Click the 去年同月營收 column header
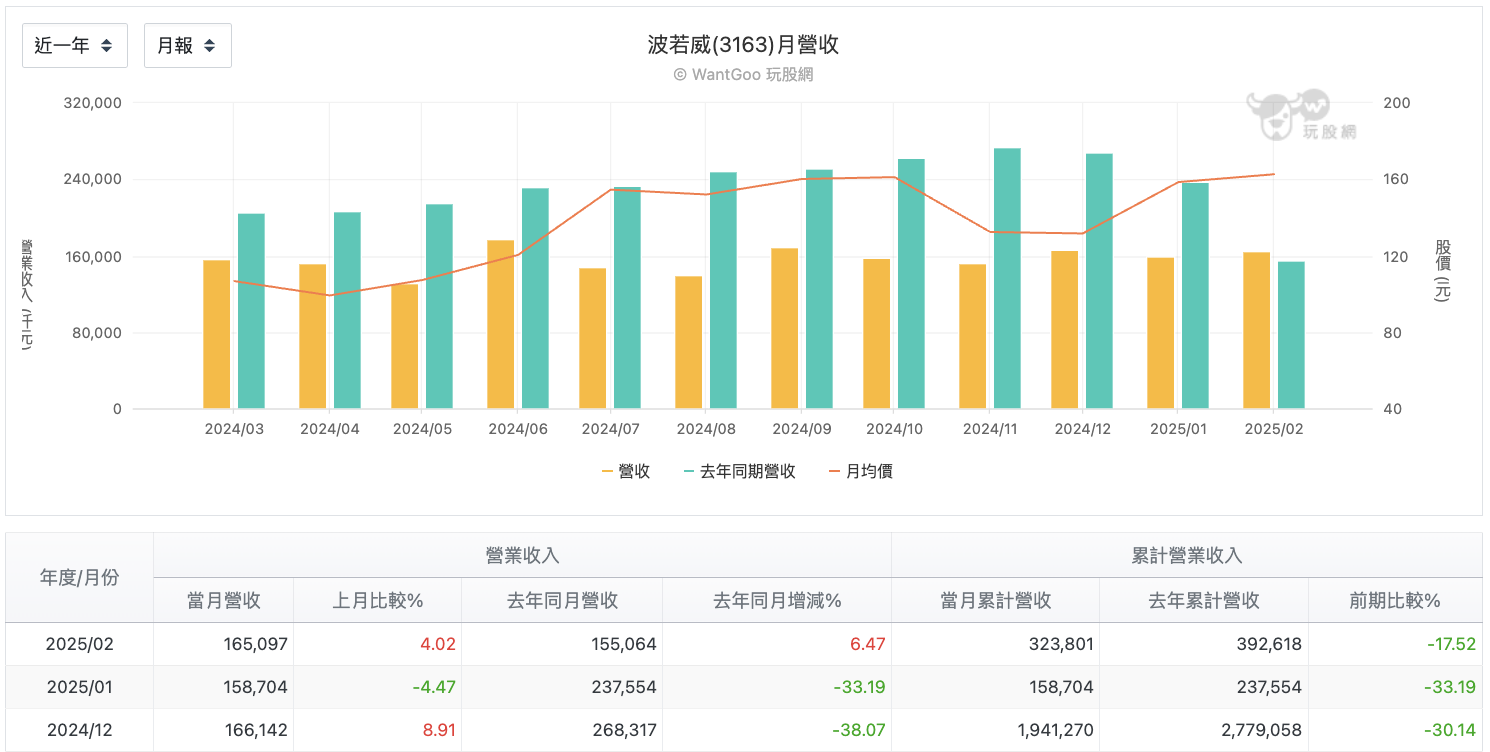Screen dimensions: 1490x752 [x=562, y=600]
